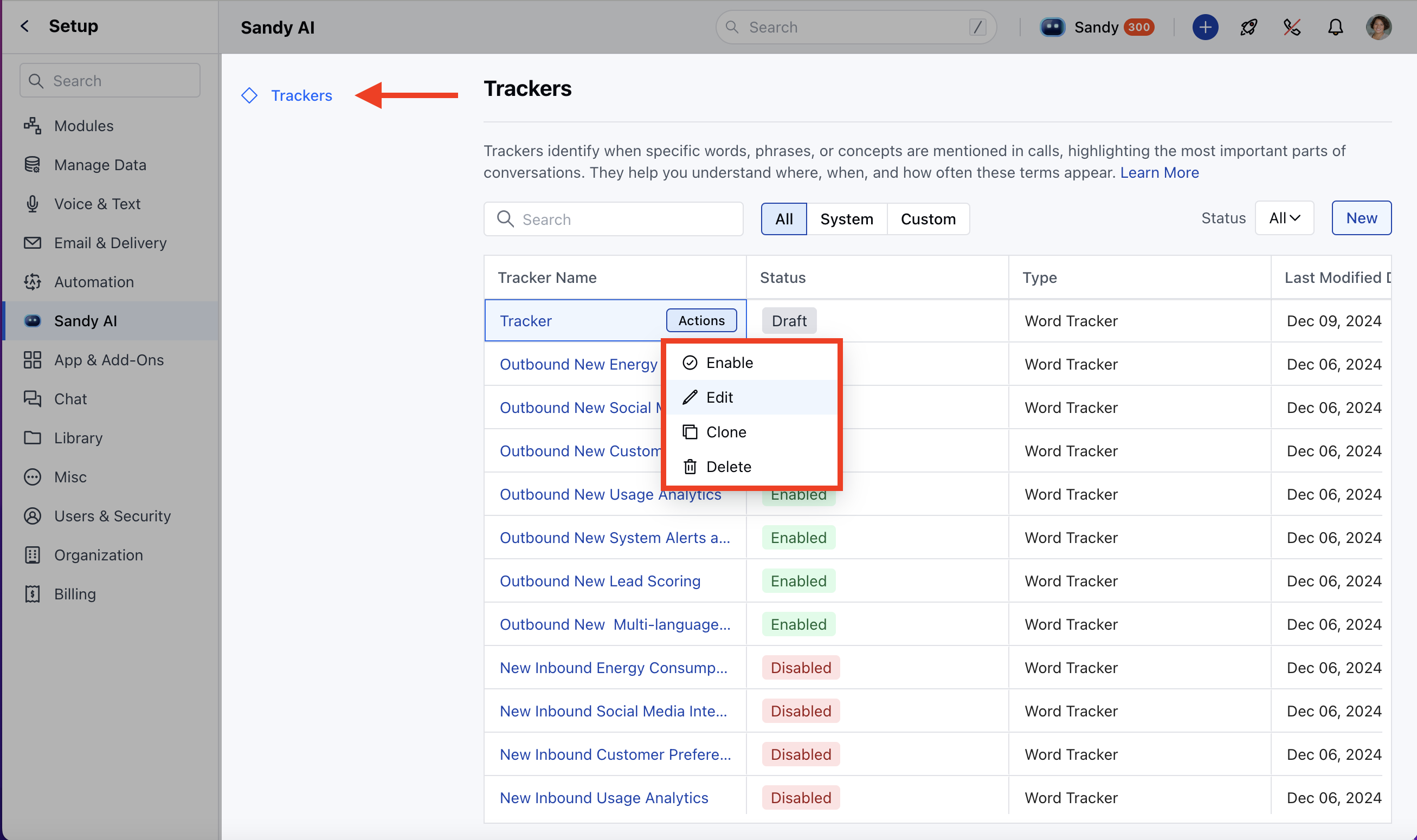Open the rocket quick-start icon
Viewport: 1417px width, 840px height.
pos(1248,27)
